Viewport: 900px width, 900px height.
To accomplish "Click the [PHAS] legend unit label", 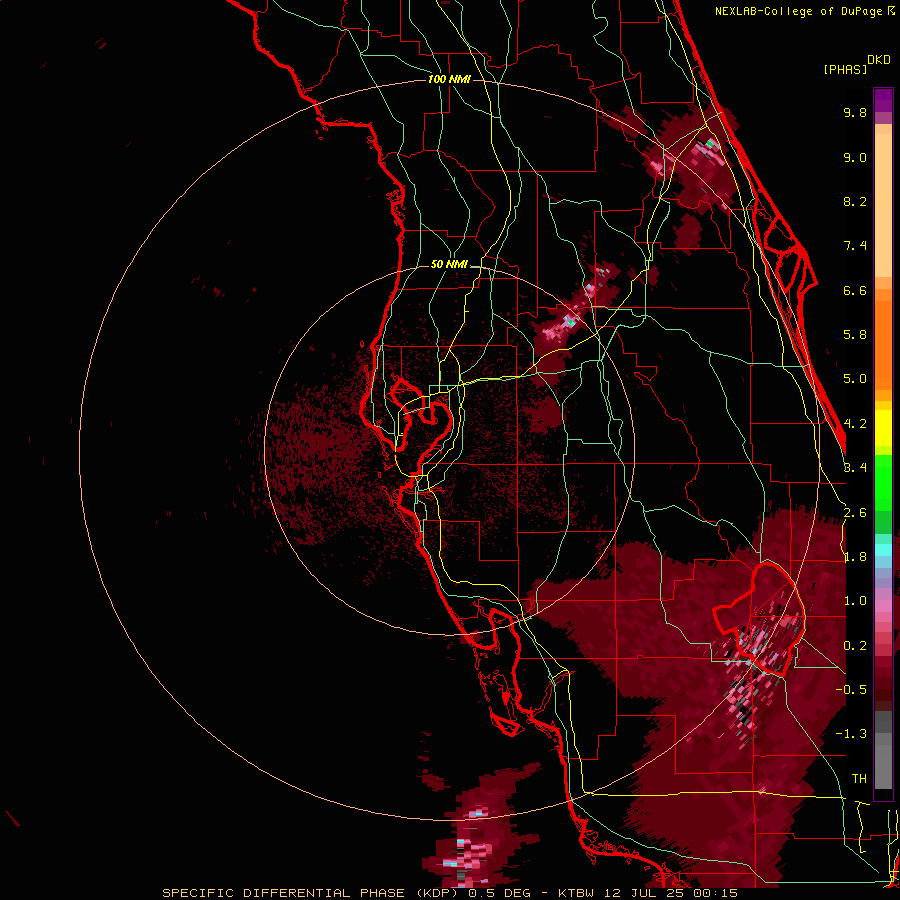I will pyautogui.click(x=845, y=69).
